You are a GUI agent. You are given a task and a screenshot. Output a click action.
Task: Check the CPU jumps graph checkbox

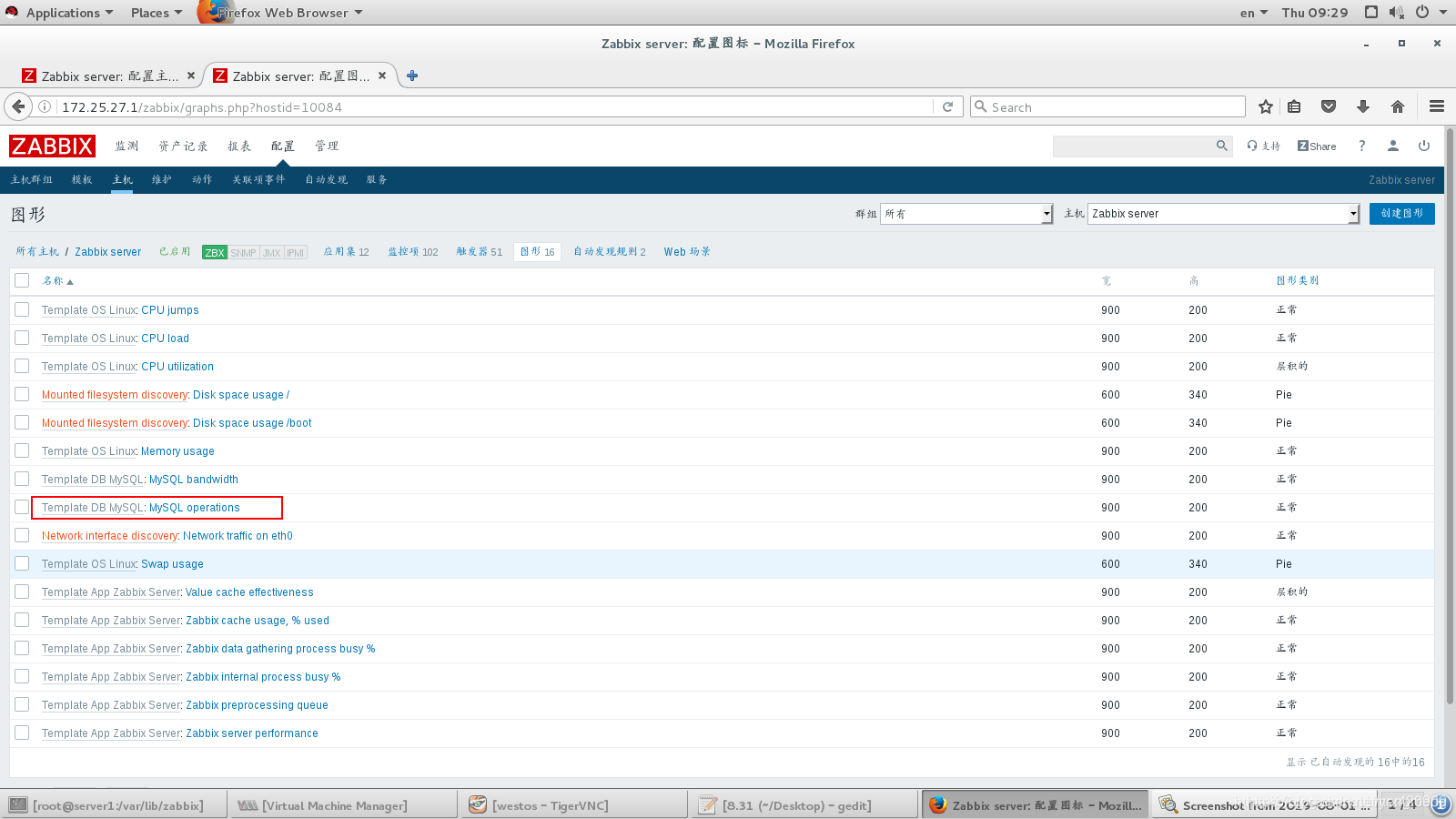[x=22, y=309]
